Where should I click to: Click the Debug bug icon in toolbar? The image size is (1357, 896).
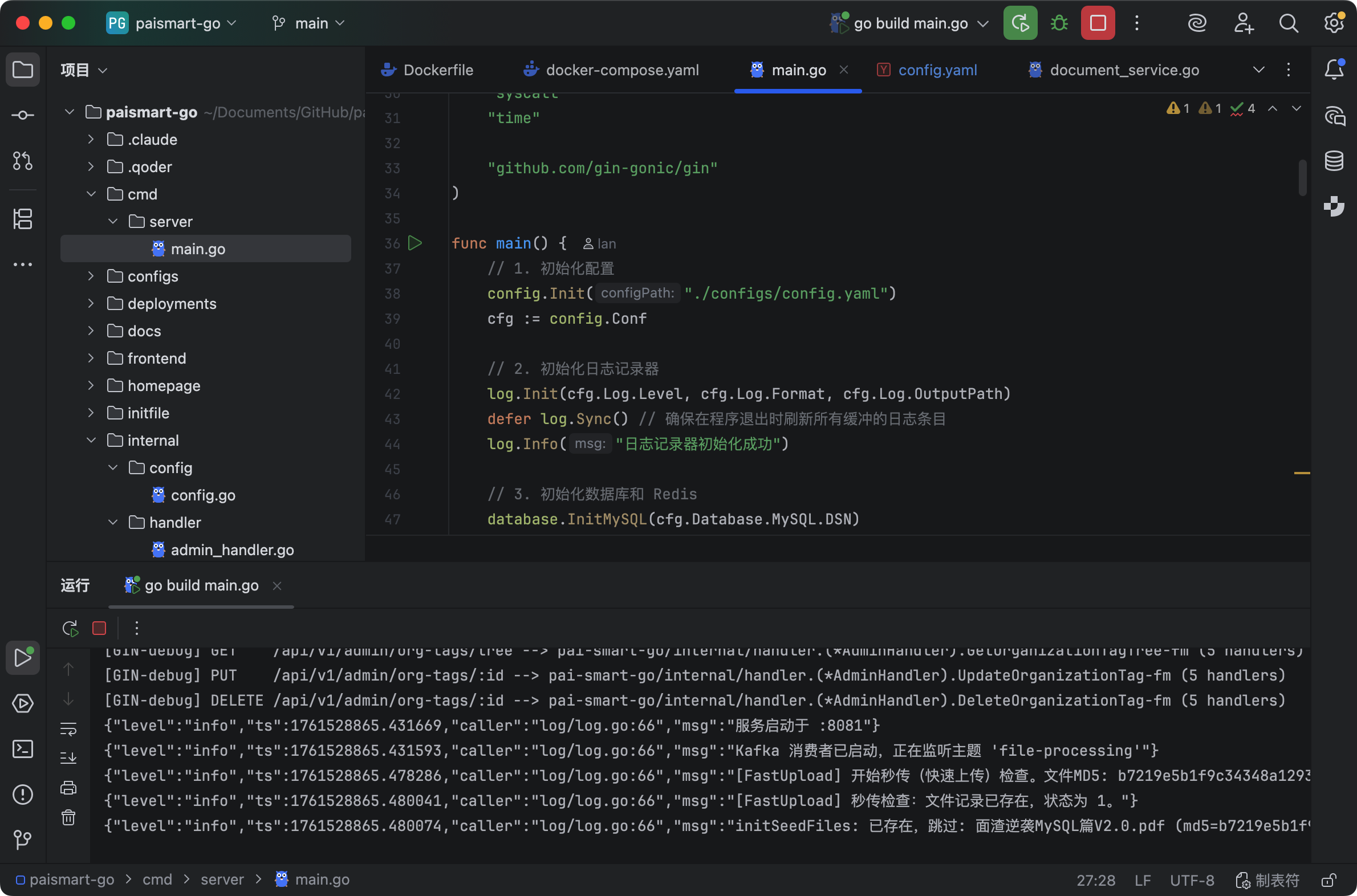point(1059,23)
